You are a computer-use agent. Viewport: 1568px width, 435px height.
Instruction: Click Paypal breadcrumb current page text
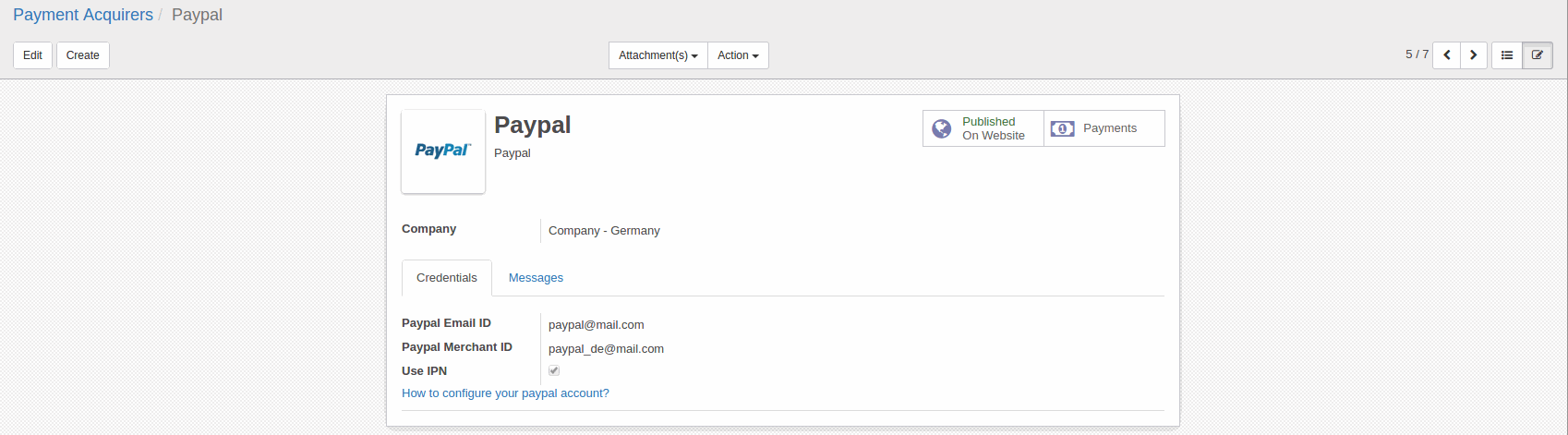click(x=197, y=15)
